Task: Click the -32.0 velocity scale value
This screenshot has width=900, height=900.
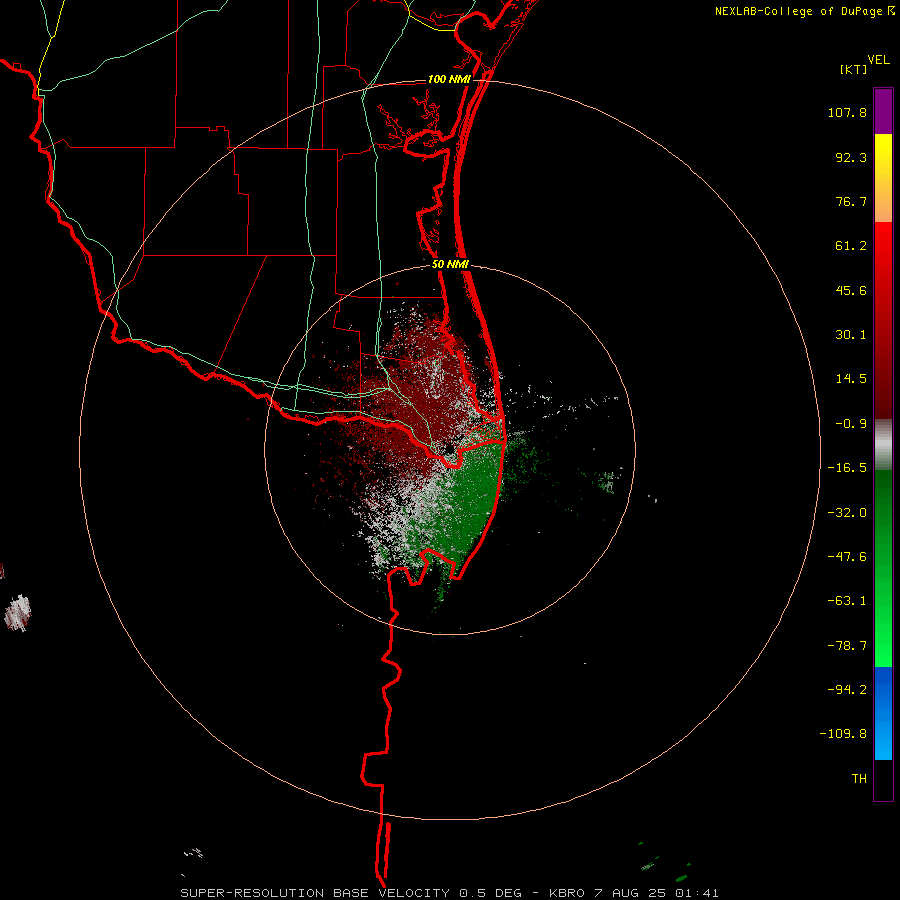Action: [847, 513]
